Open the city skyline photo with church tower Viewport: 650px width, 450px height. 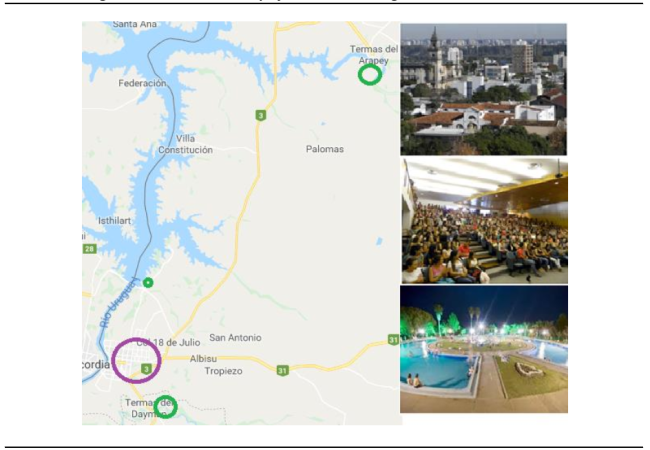(x=483, y=89)
